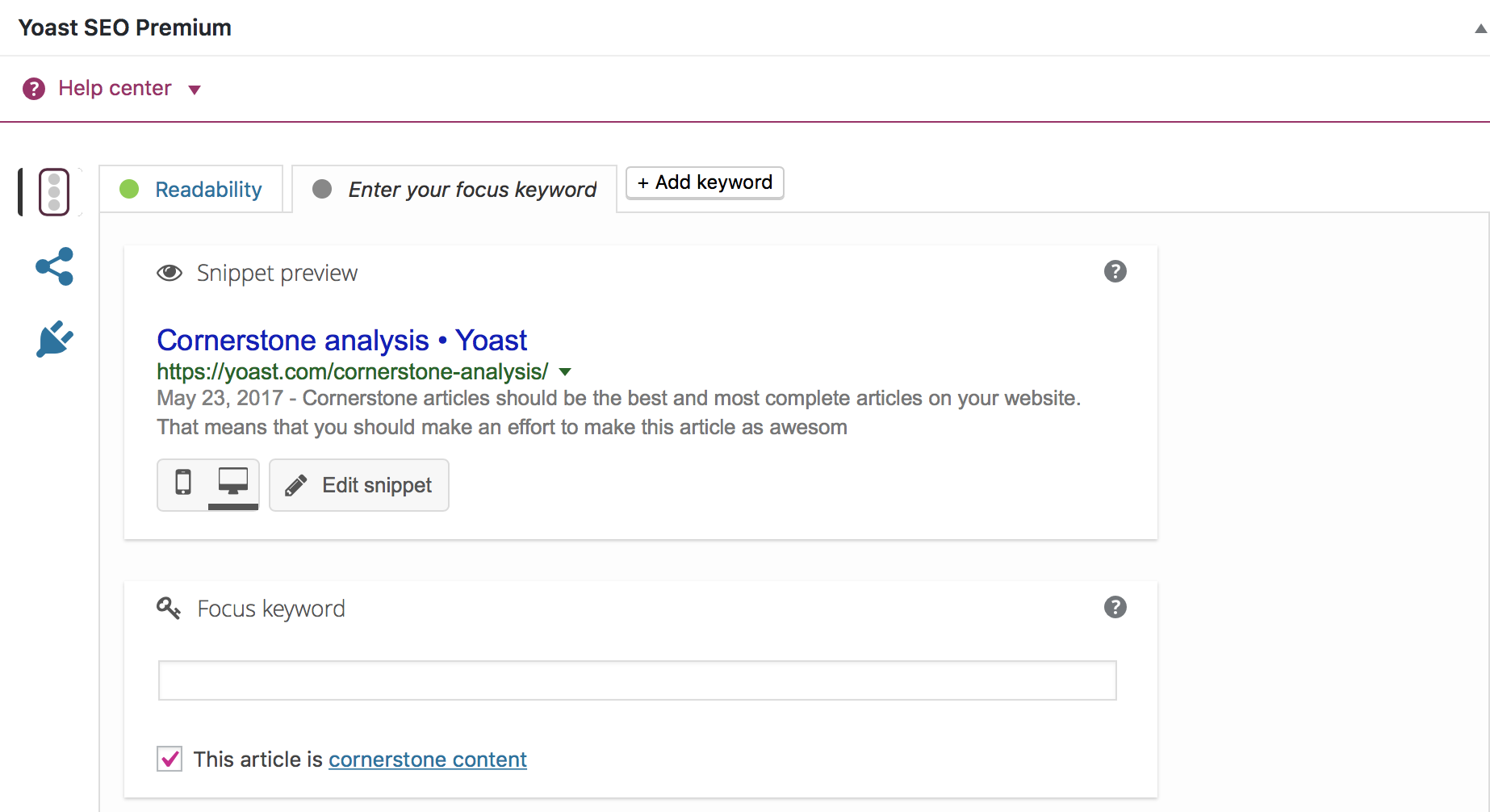Open the Focus keyword help question mark

pos(1115,607)
